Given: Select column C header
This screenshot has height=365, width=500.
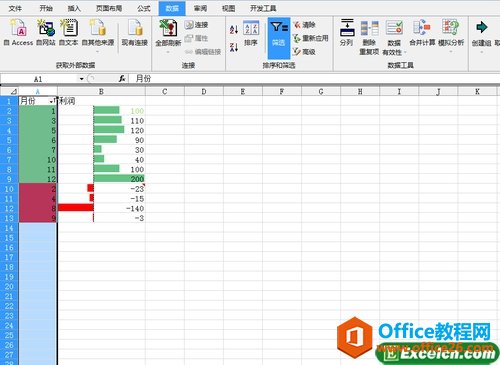Looking at the screenshot, I should click(165, 91).
